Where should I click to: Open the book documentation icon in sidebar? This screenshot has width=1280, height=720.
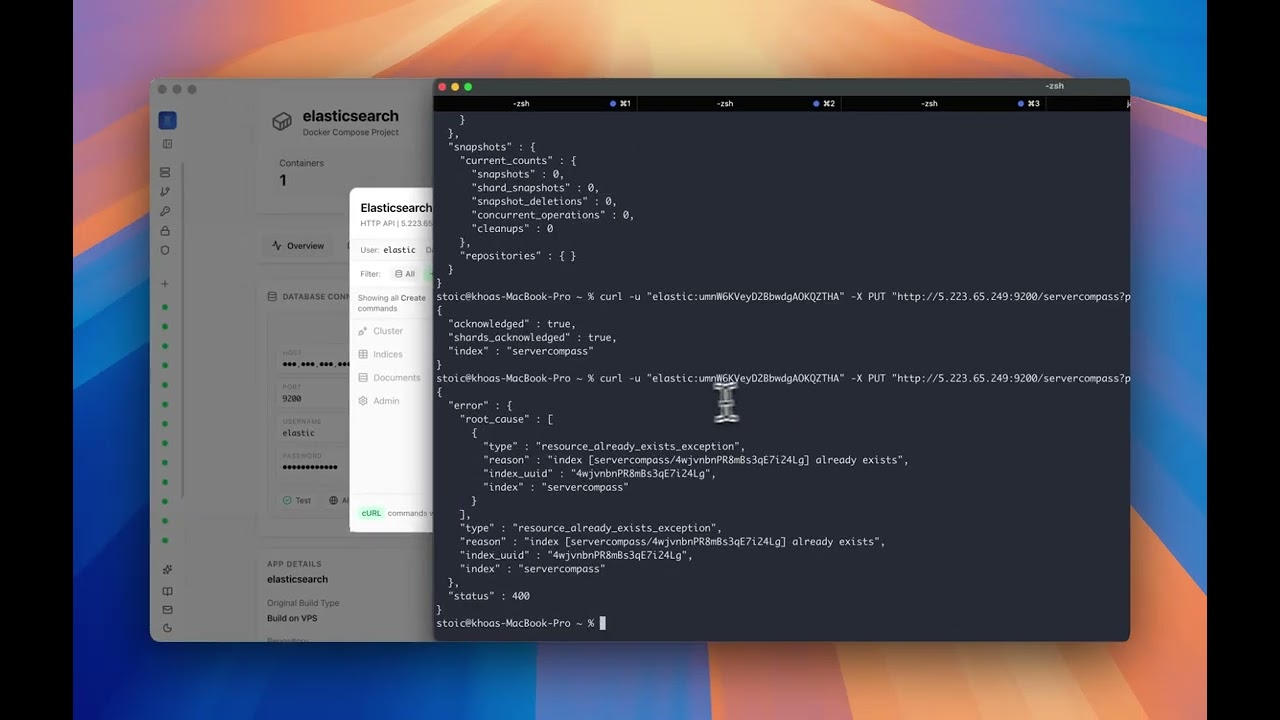point(167,591)
